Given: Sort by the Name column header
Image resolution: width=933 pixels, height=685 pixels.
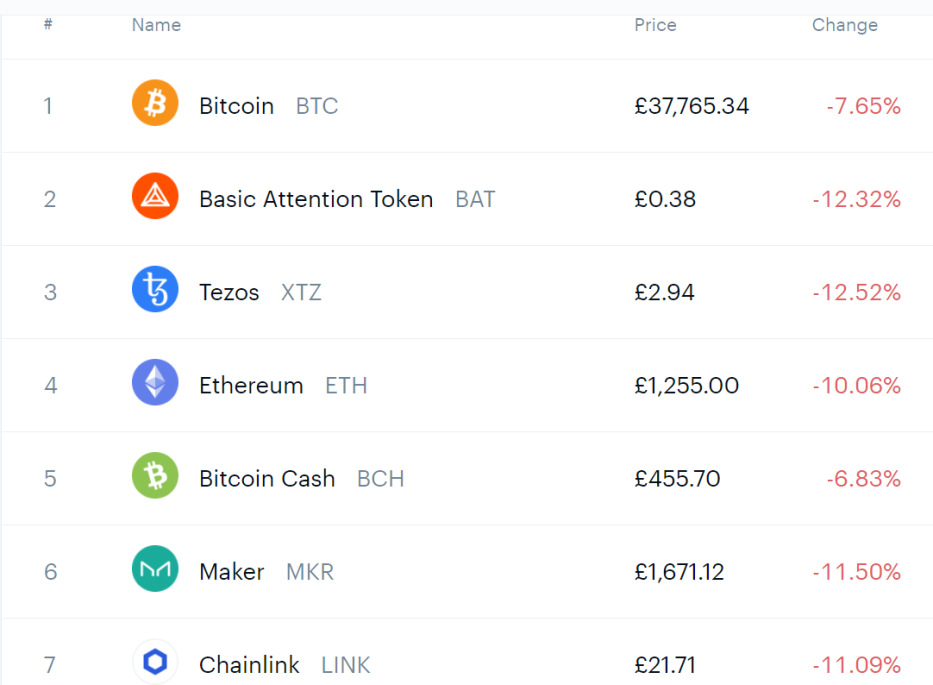Looking at the screenshot, I should click(x=156, y=25).
